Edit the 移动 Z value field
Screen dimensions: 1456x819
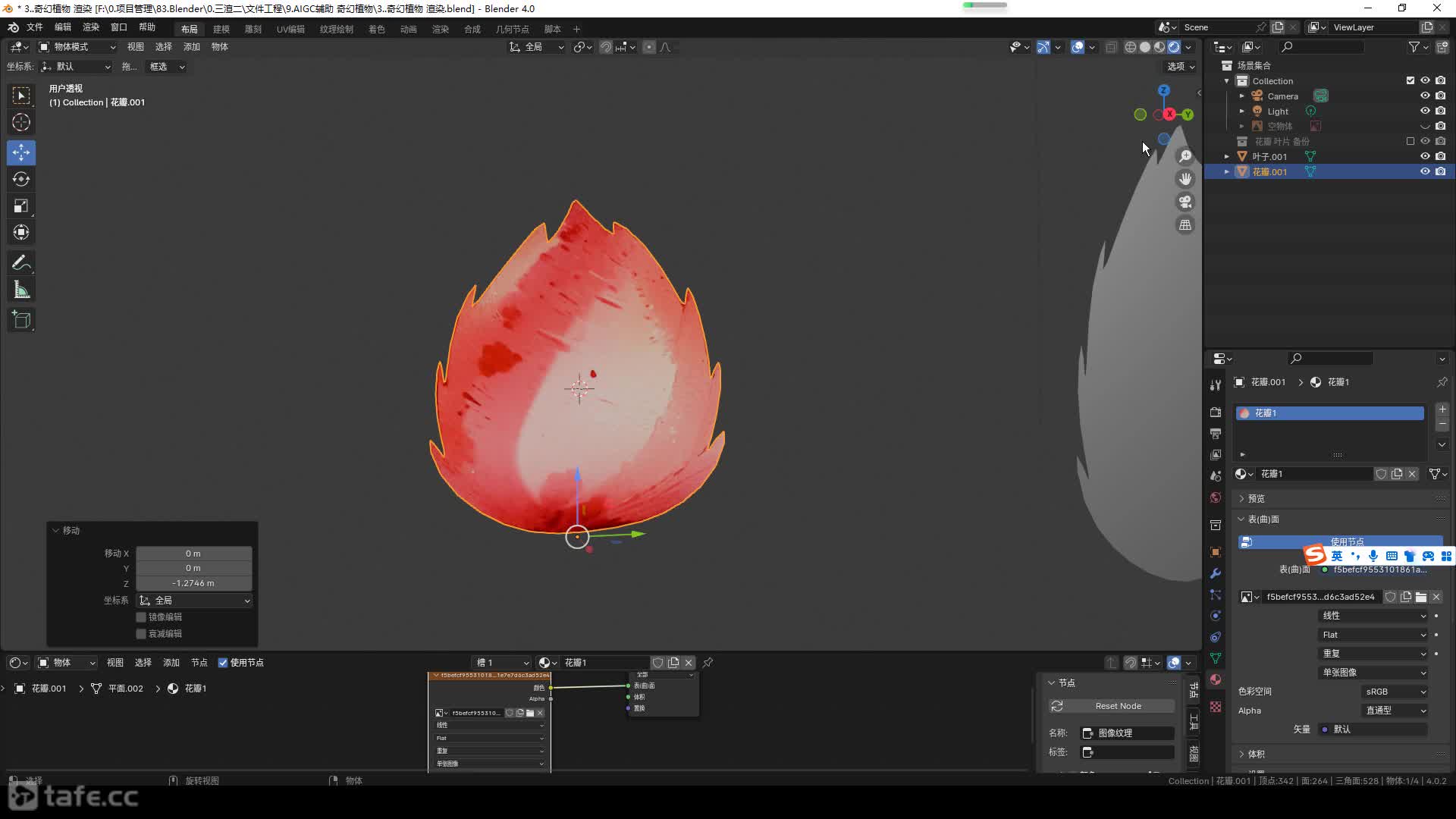point(193,583)
